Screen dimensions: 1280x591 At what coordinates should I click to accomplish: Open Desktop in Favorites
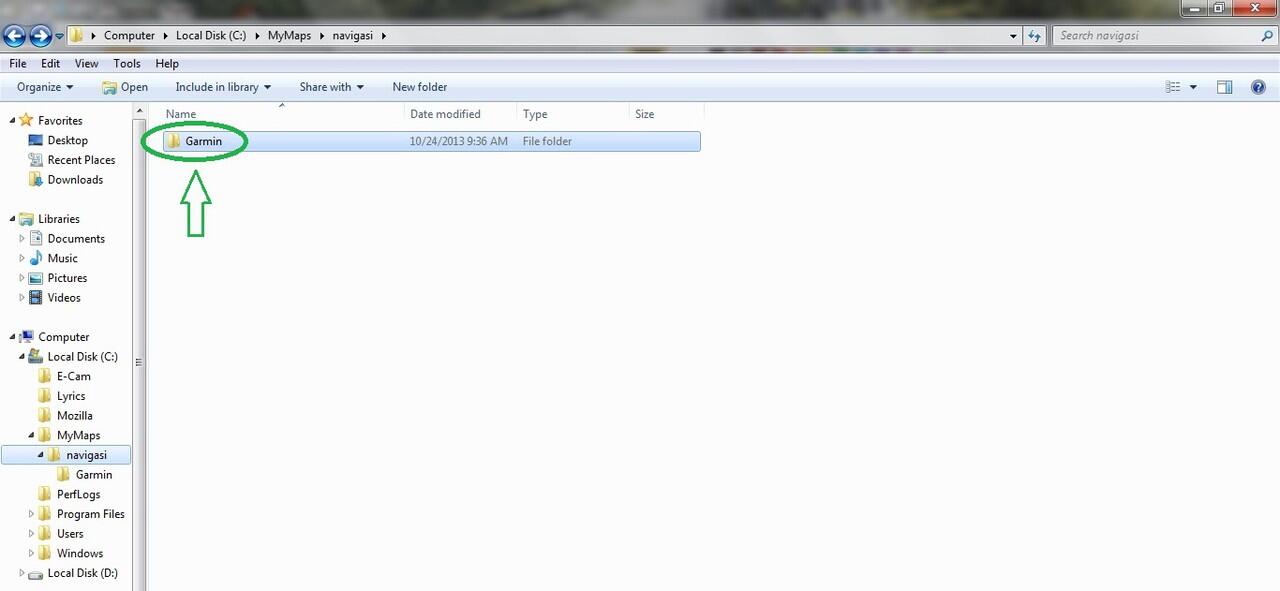click(x=68, y=140)
